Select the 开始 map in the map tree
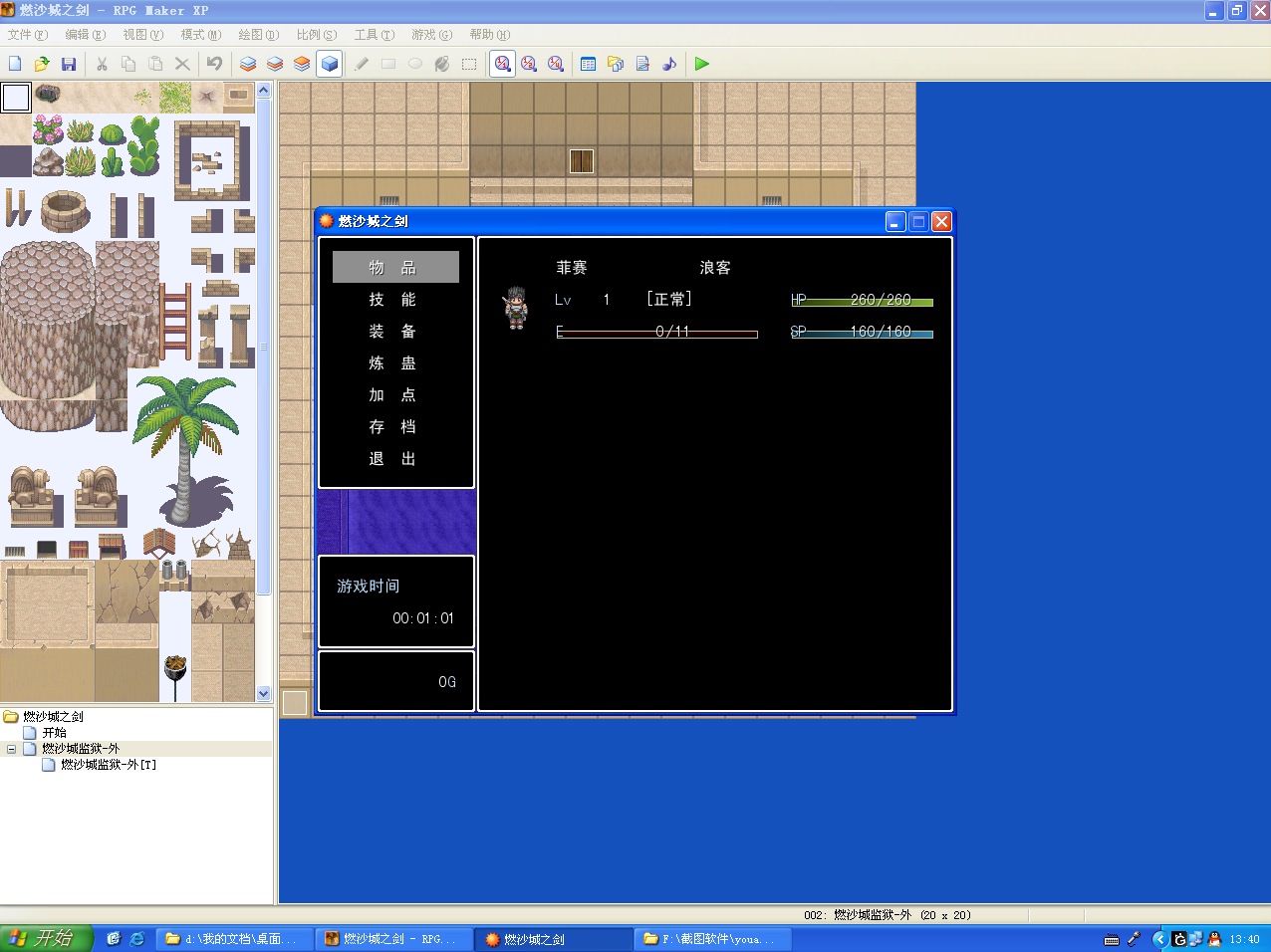Screen dimensions: 1271x952 click(x=55, y=733)
